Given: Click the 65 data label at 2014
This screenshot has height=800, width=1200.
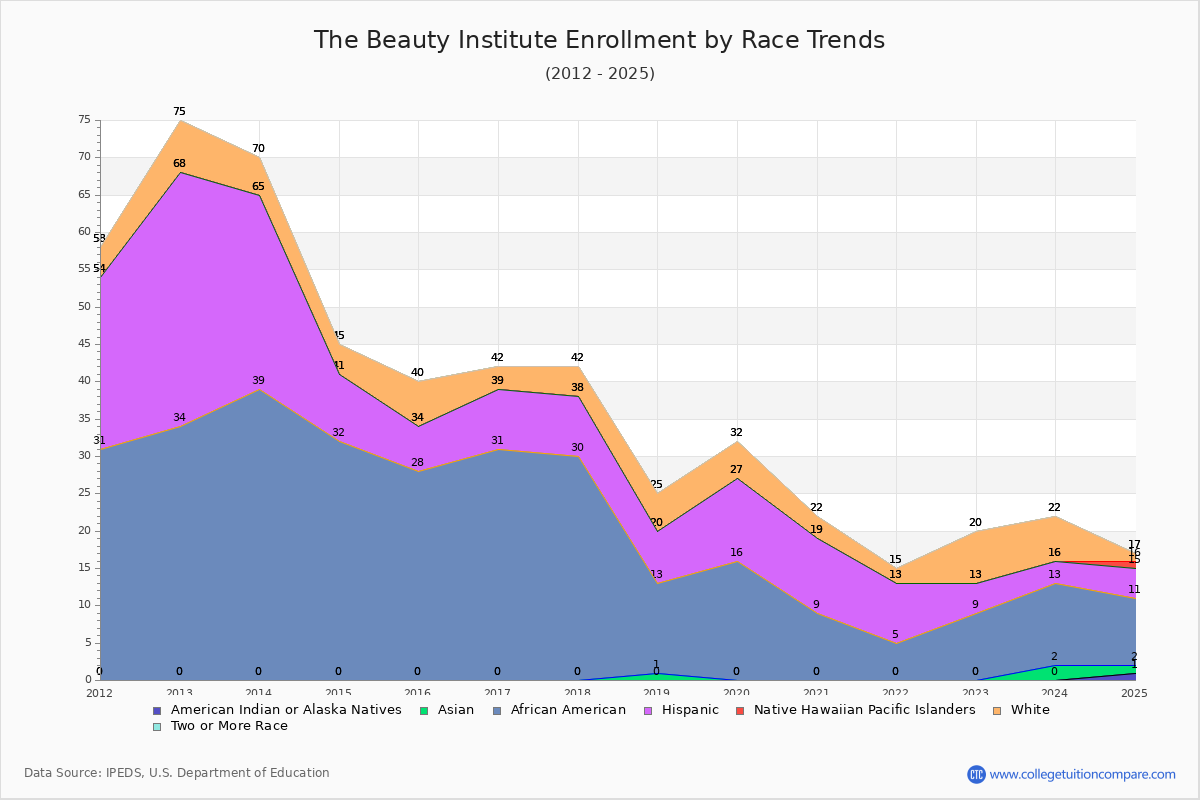Looking at the screenshot, I should 258,187.
